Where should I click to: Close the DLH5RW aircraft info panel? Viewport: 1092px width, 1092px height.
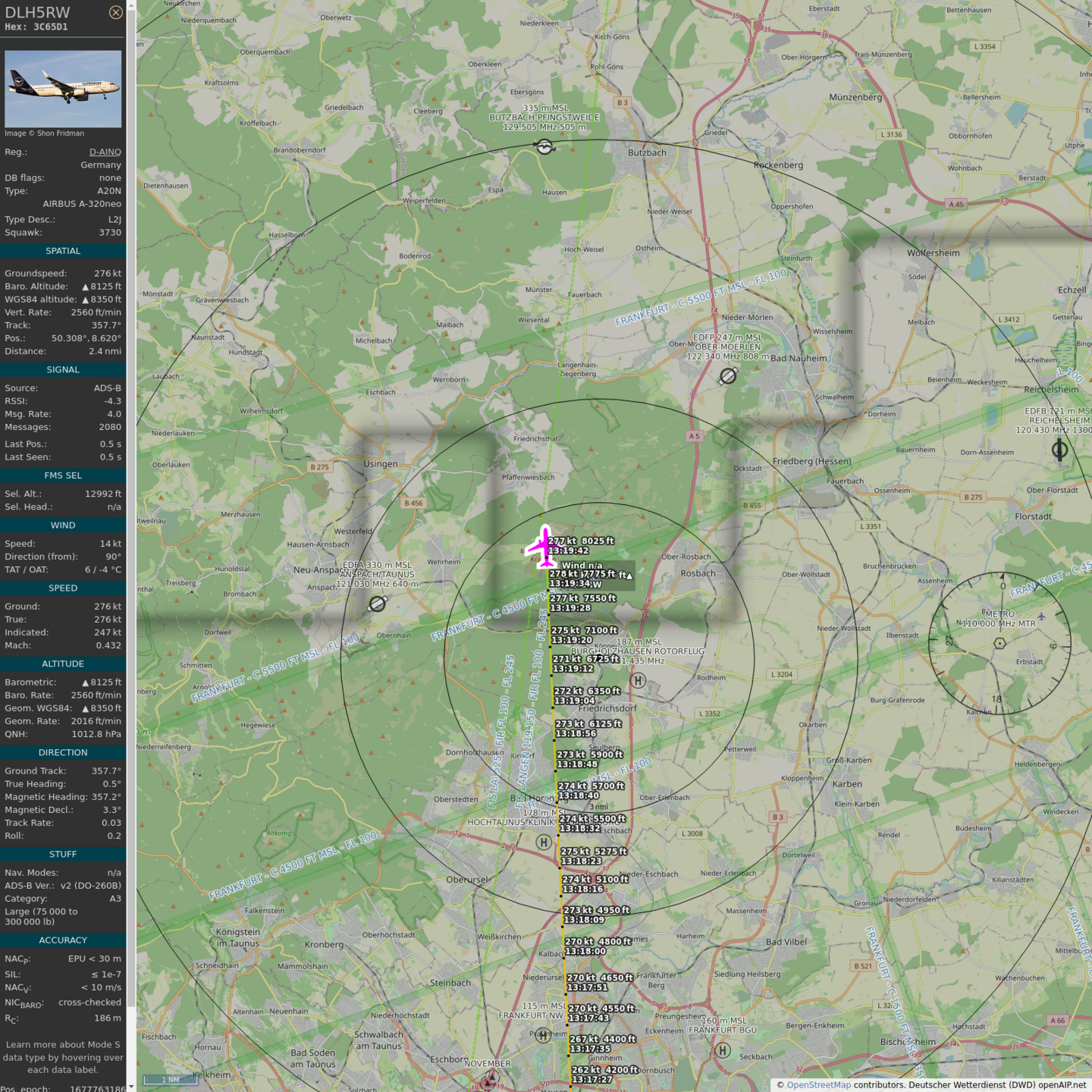tap(115, 12)
